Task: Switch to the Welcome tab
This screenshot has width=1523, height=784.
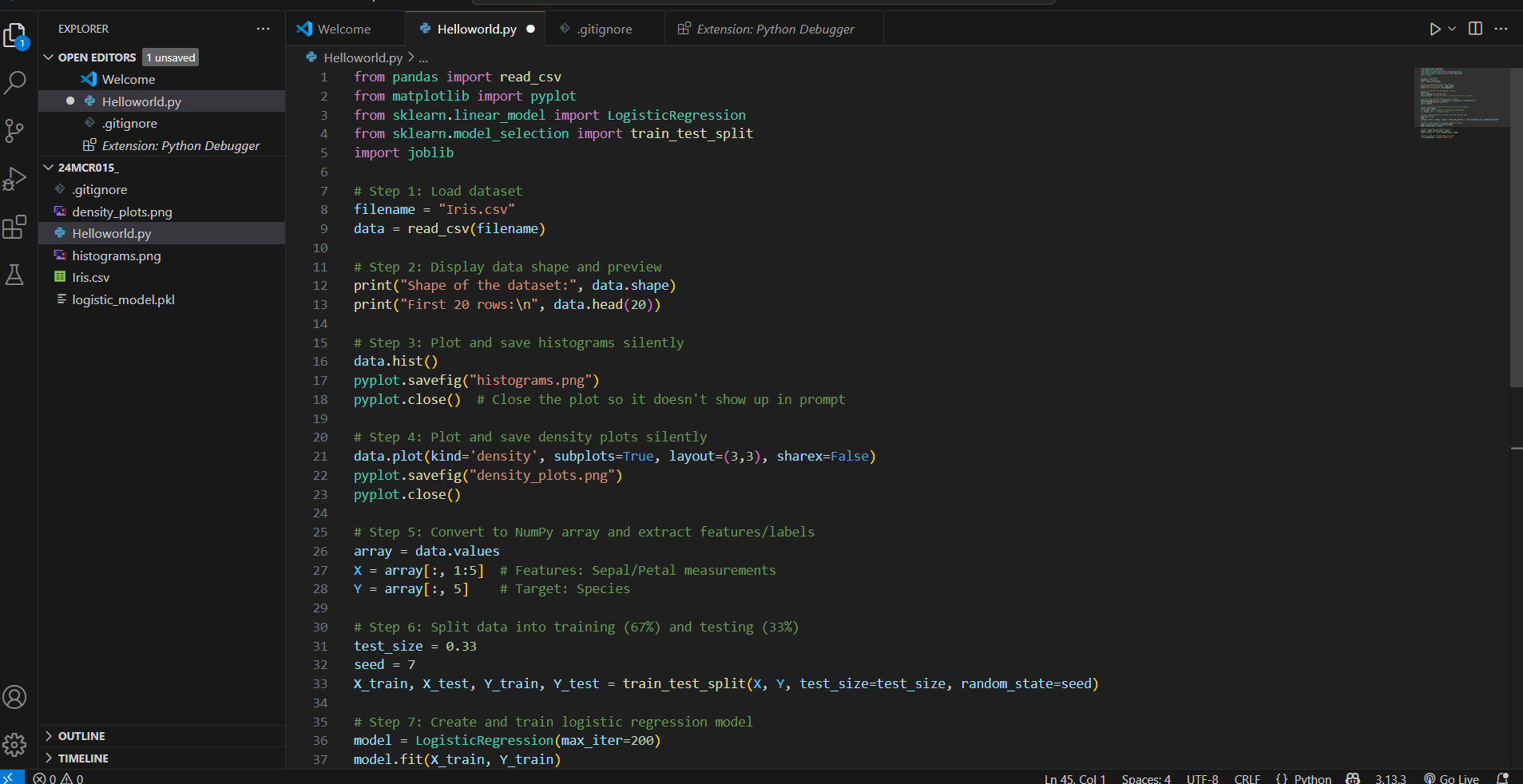Action: coord(344,29)
